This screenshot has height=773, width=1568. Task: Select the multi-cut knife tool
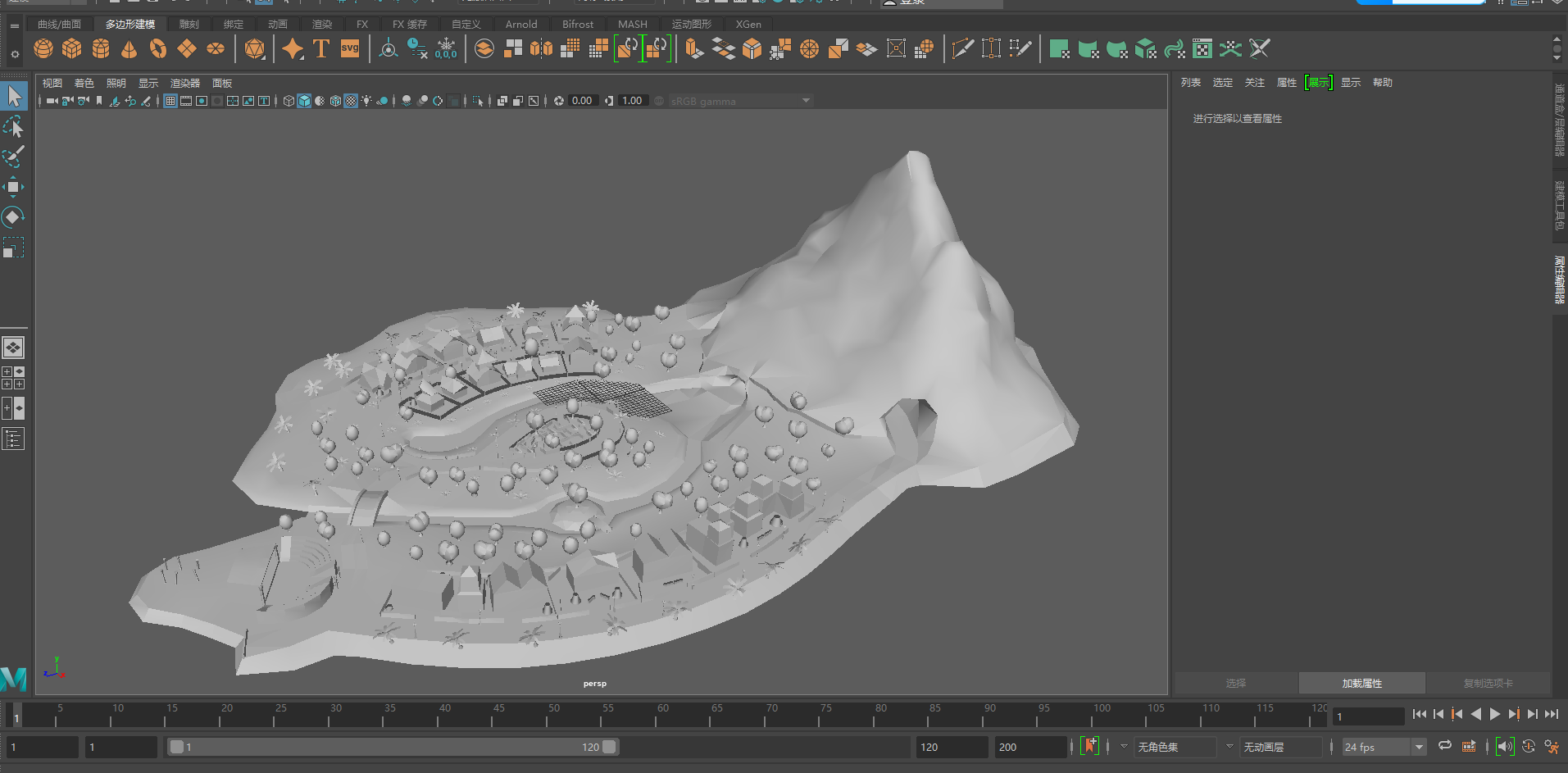pyautogui.click(x=962, y=49)
